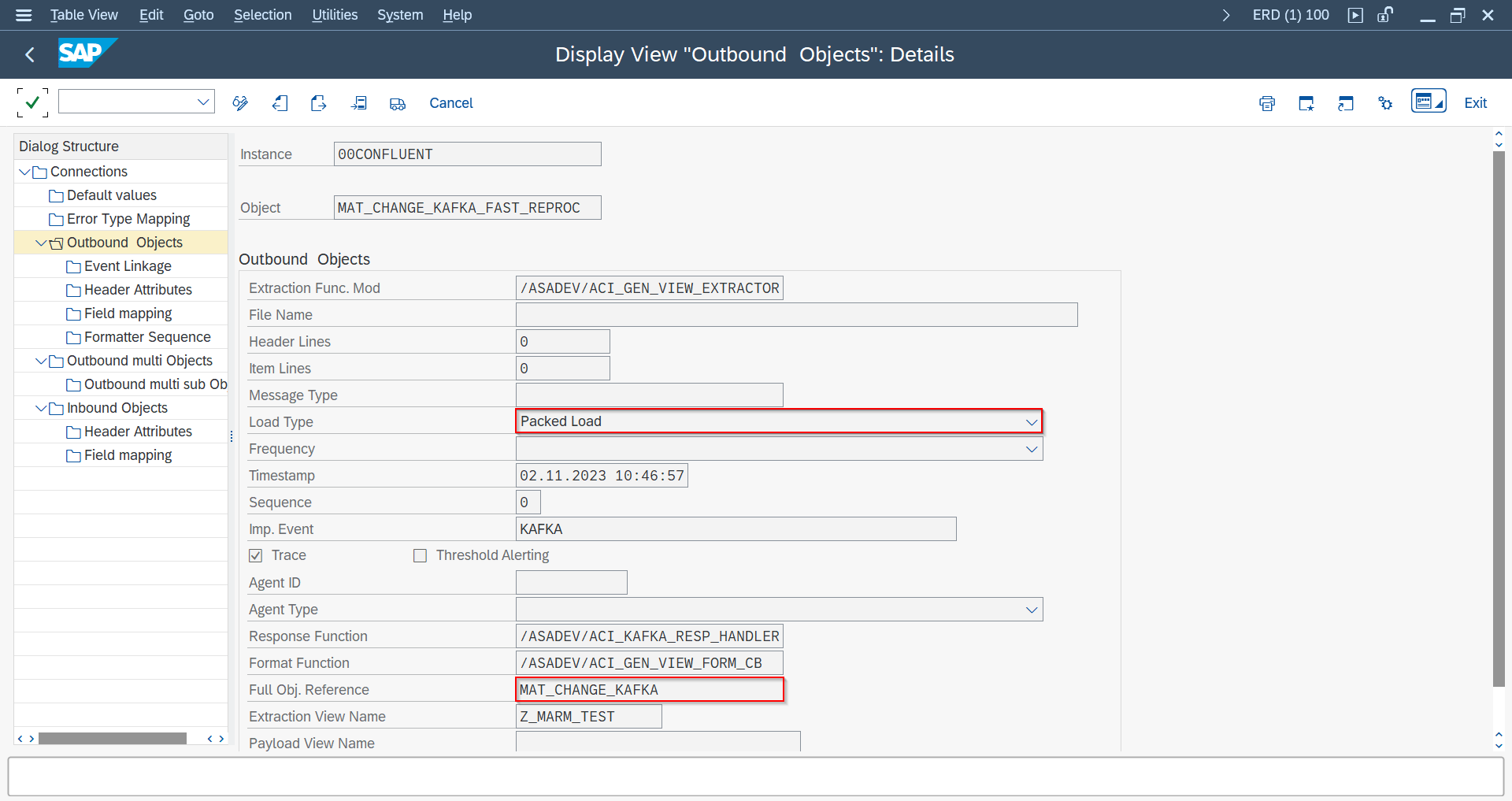Open the Selection menu
This screenshot has width=1512, height=801.
(262, 15)
